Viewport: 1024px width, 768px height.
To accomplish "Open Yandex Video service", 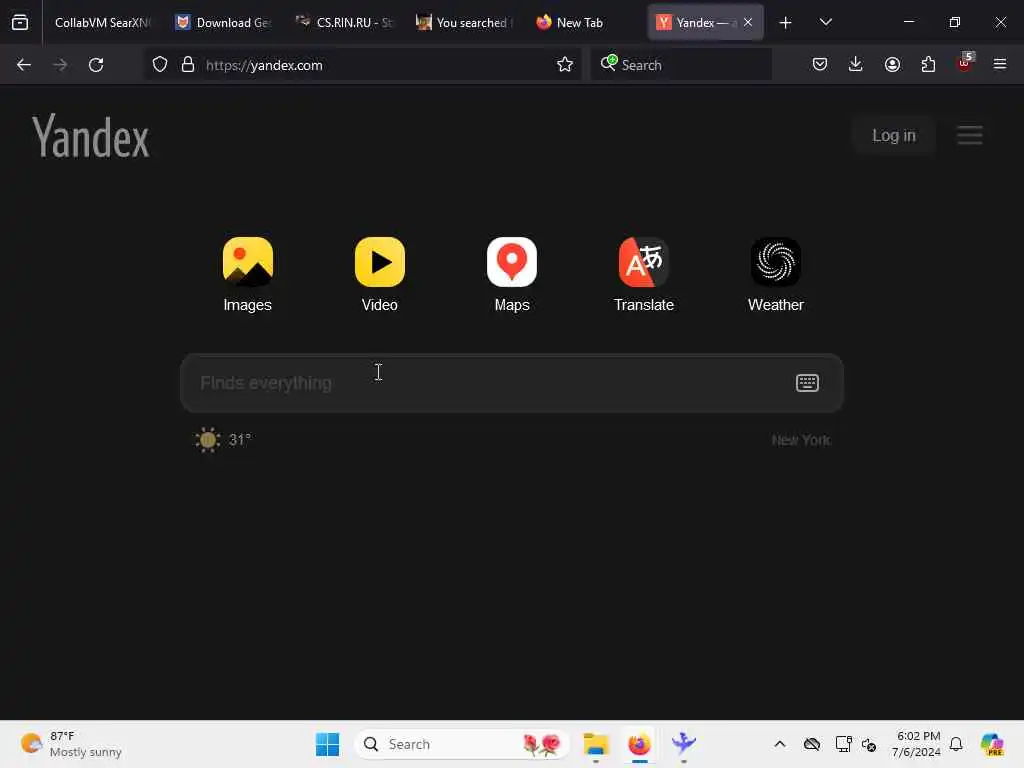I will [x=379, y=274].
